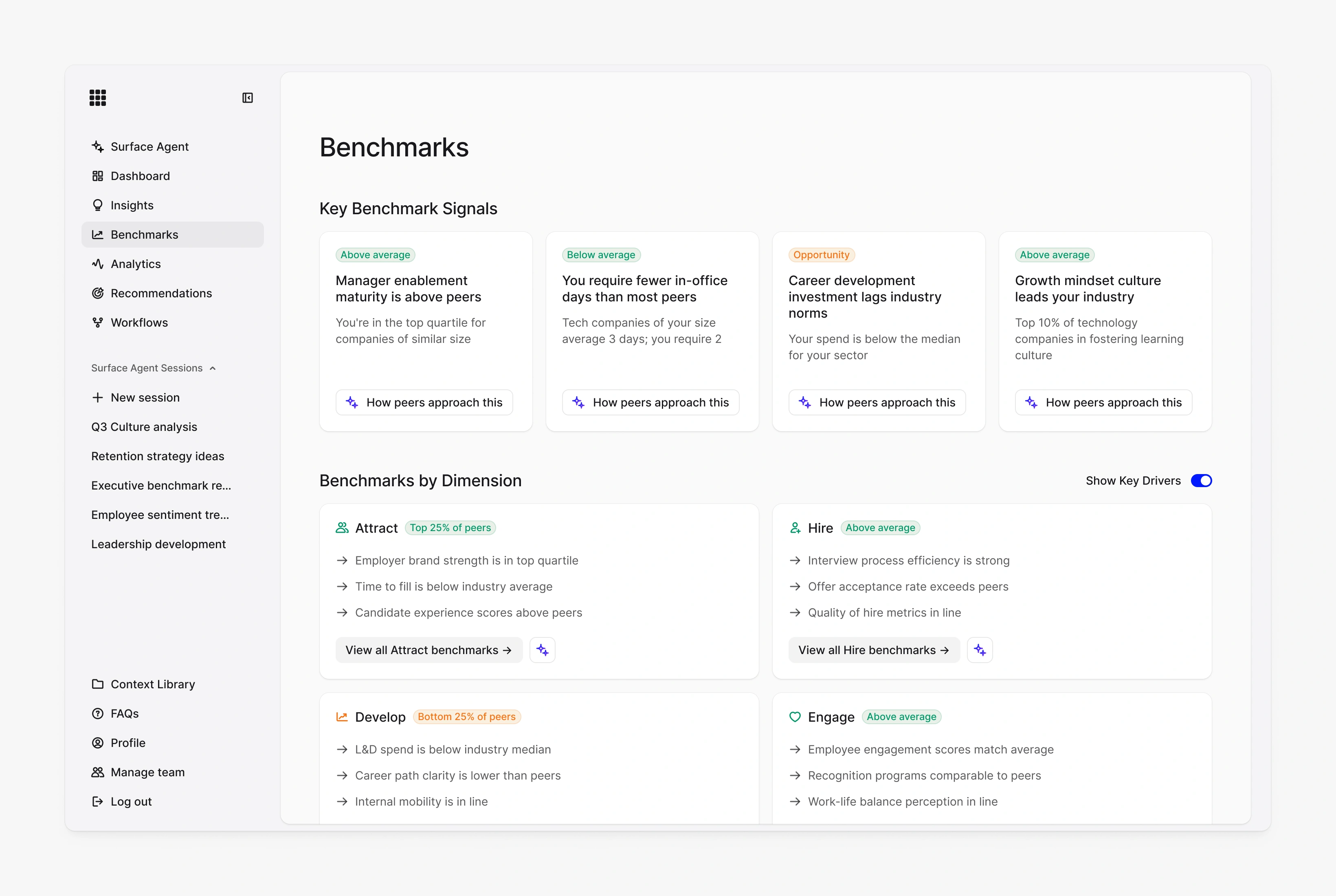View all Hire benchmarks

(874, 650)
